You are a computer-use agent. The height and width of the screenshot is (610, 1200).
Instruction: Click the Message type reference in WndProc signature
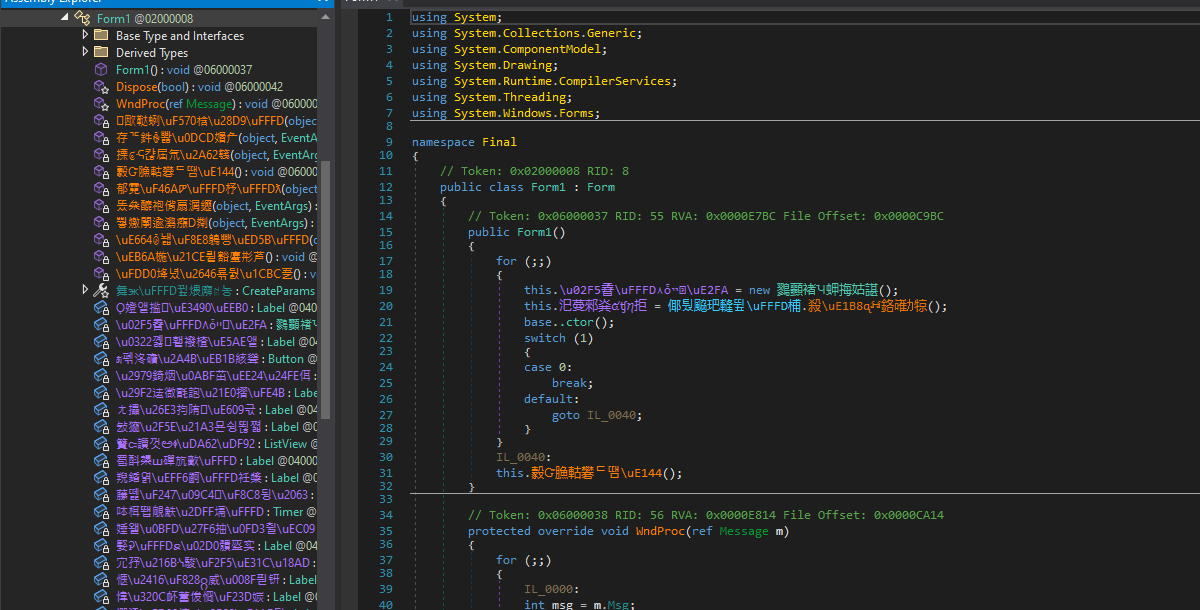pos(744,531)
